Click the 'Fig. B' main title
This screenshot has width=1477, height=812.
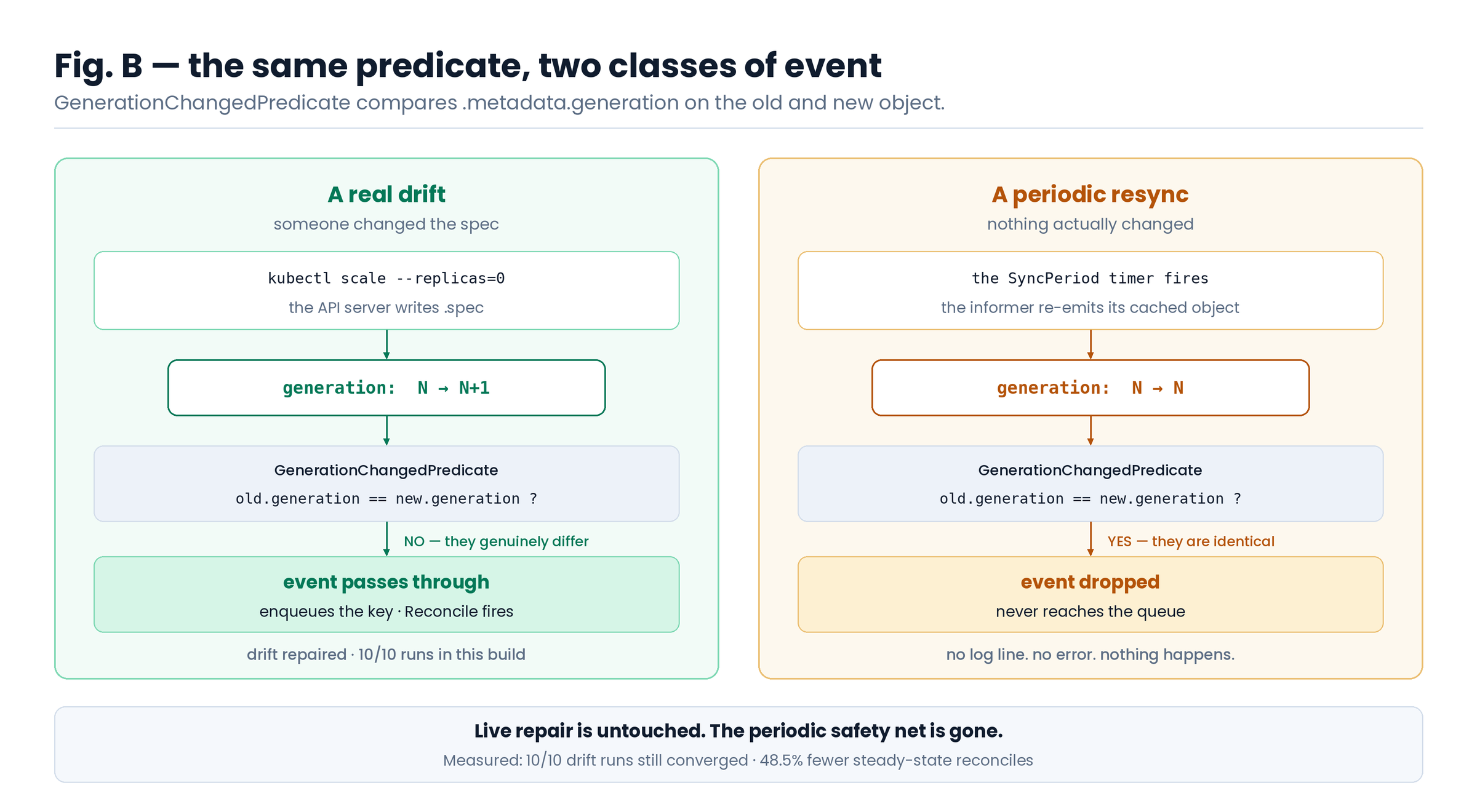point(468,65)
